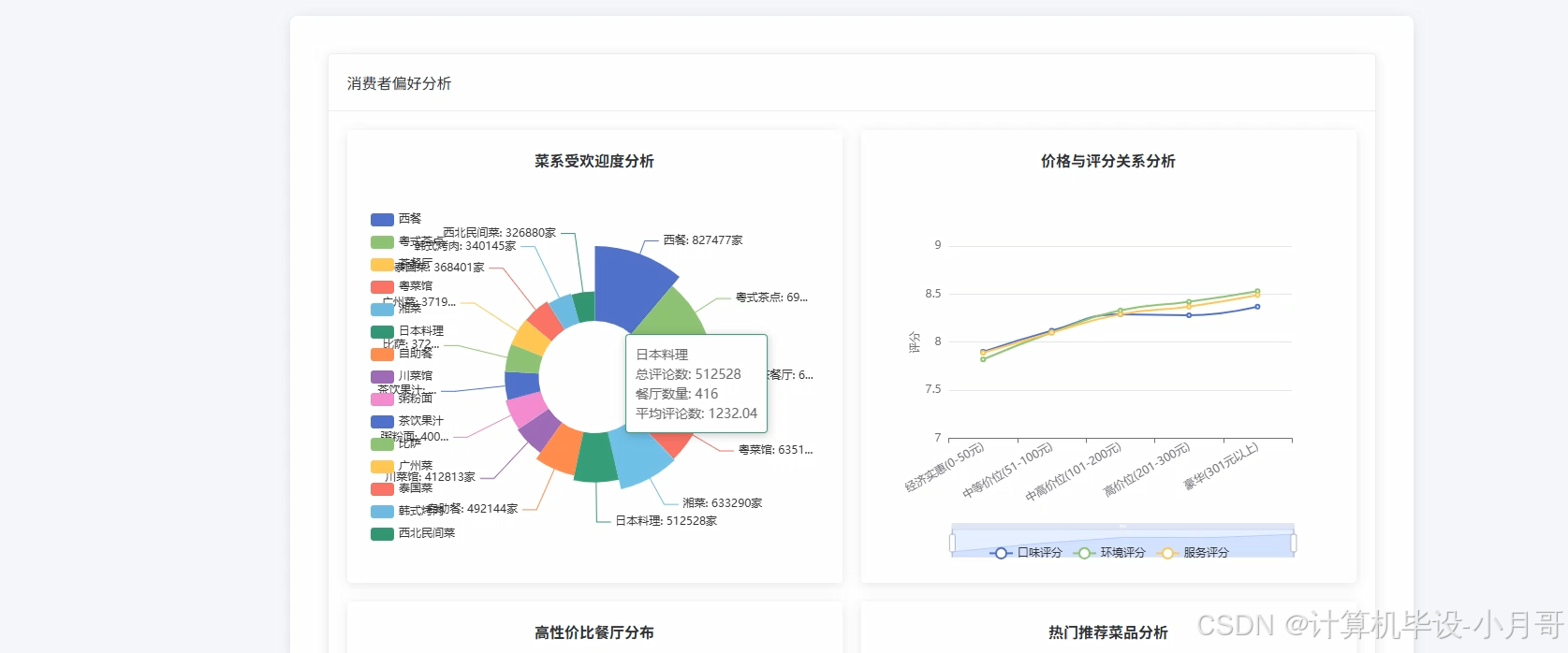Click the 8.5 y-axis tick value
1568x653 pixels.
pos(933,294)
